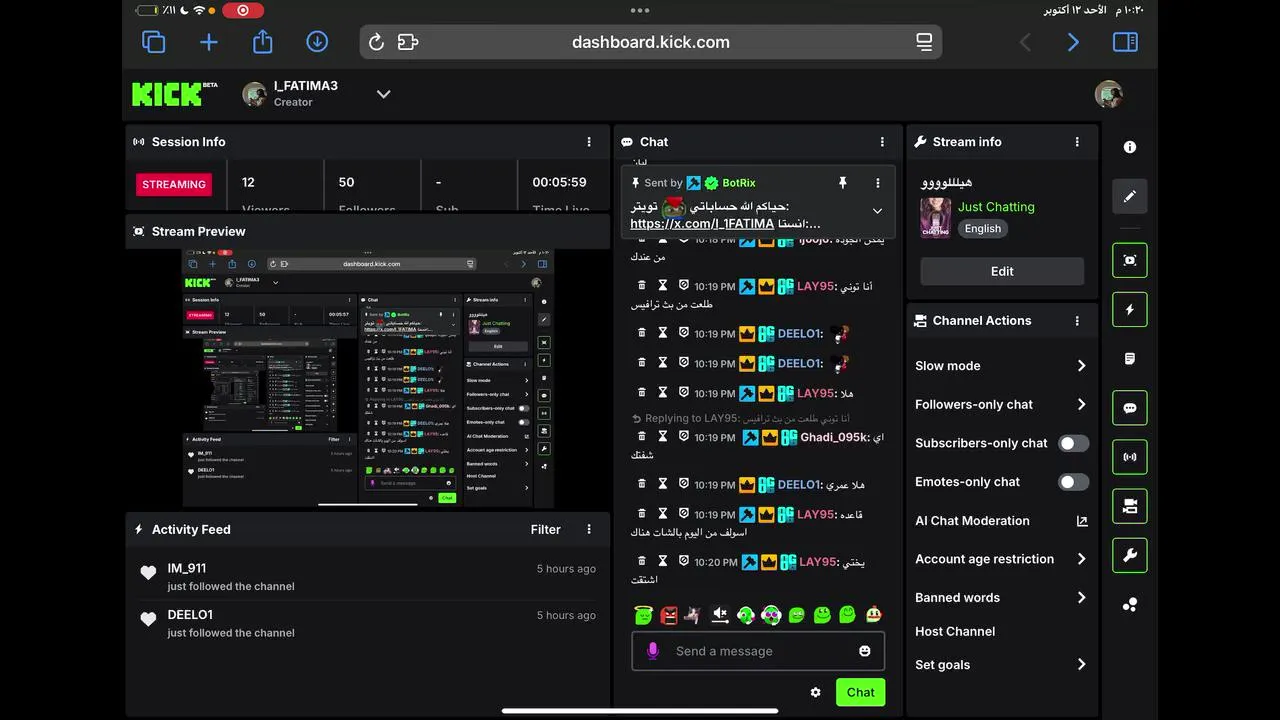Image resolution: width=1280 pixels, height=720 pixels.
Task: Open Activity Feed three-dot menu
Action: [589, 529]
